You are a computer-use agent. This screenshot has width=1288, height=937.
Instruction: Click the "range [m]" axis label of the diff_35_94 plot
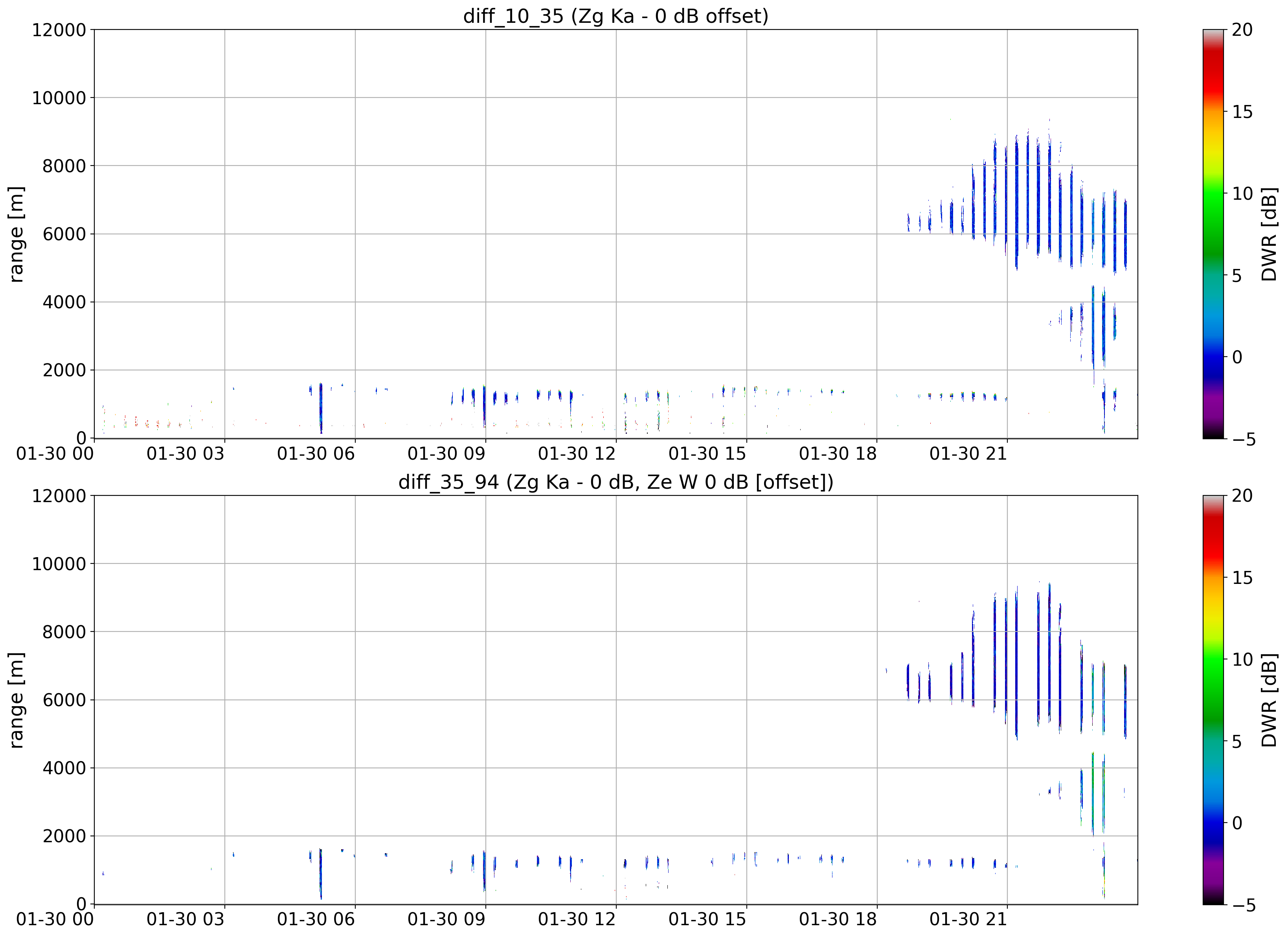point(17,700)
